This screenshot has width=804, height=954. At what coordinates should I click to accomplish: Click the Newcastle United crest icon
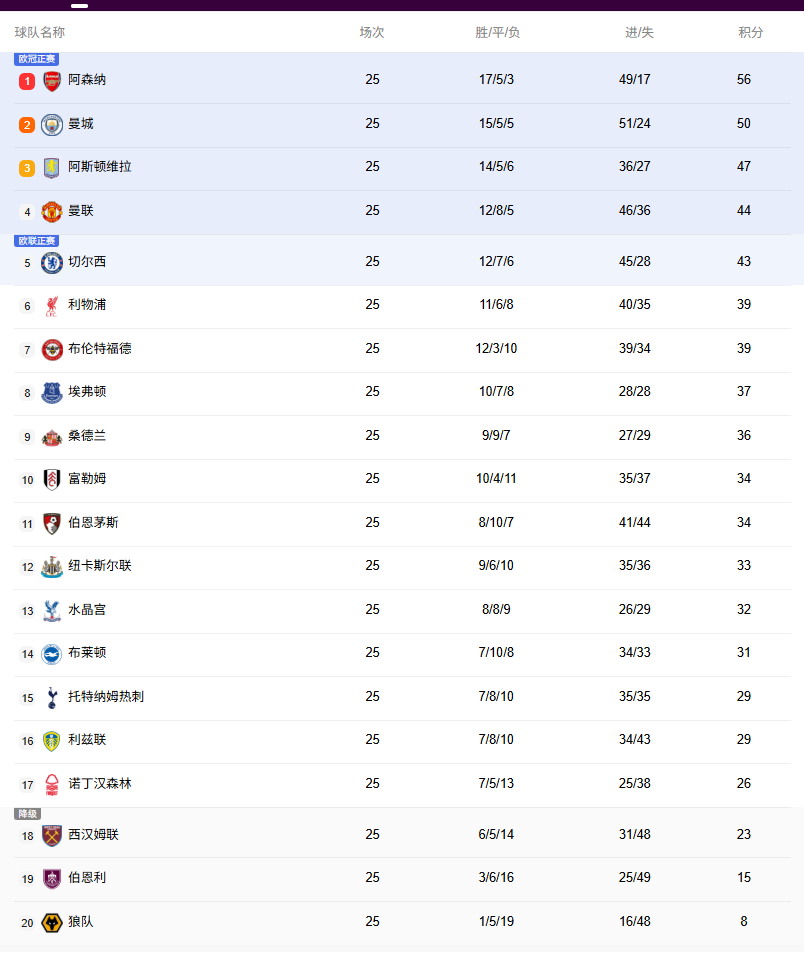(52, 567)
